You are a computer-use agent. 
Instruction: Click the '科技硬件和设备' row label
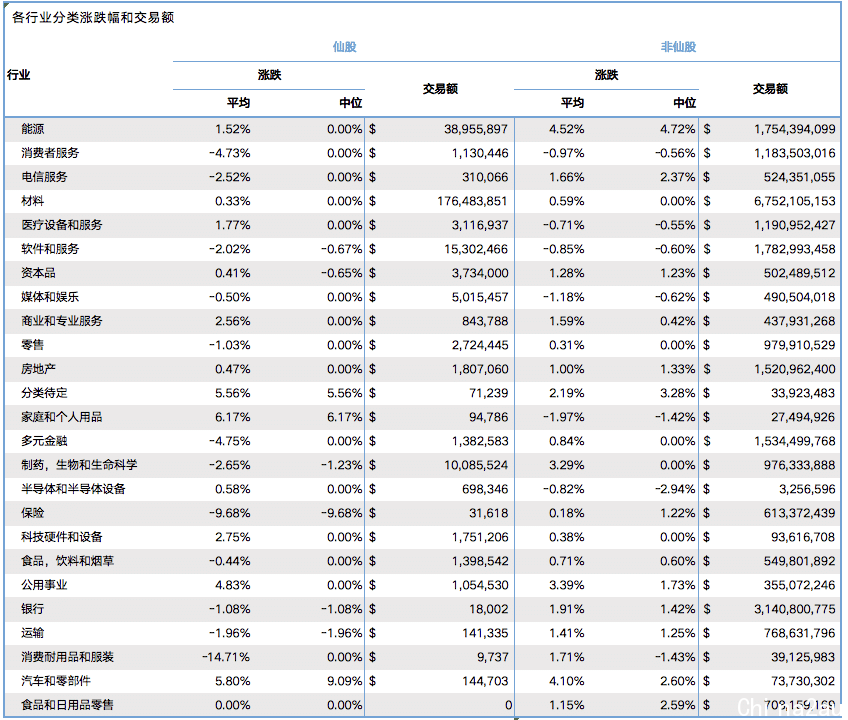coord(62,537)
